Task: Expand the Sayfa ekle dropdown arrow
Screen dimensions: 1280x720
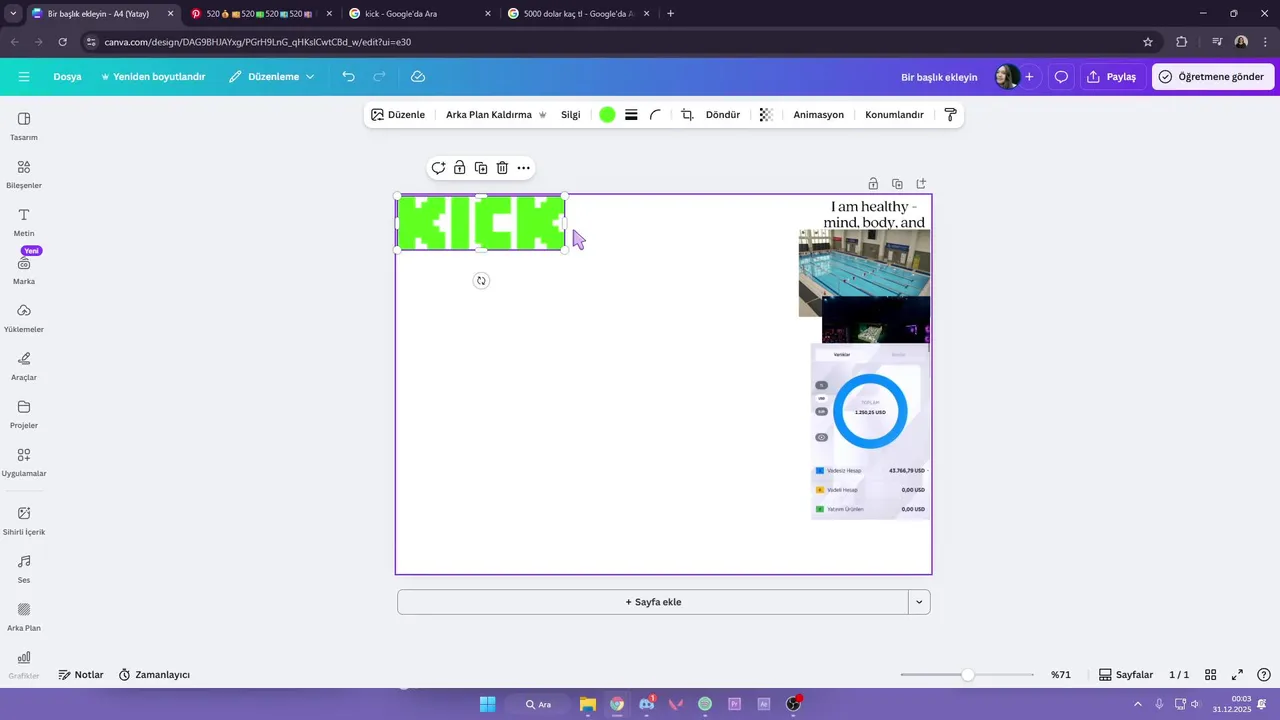Action: (919, 602)
